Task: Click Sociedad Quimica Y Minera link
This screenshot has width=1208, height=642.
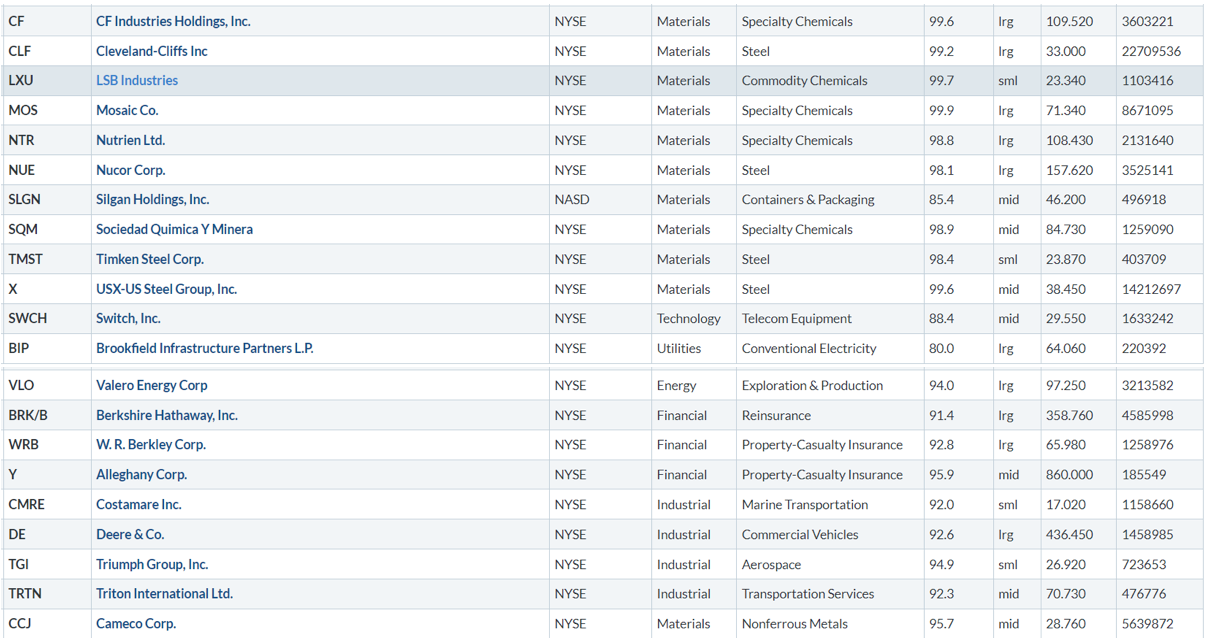Action: [174, 230]
